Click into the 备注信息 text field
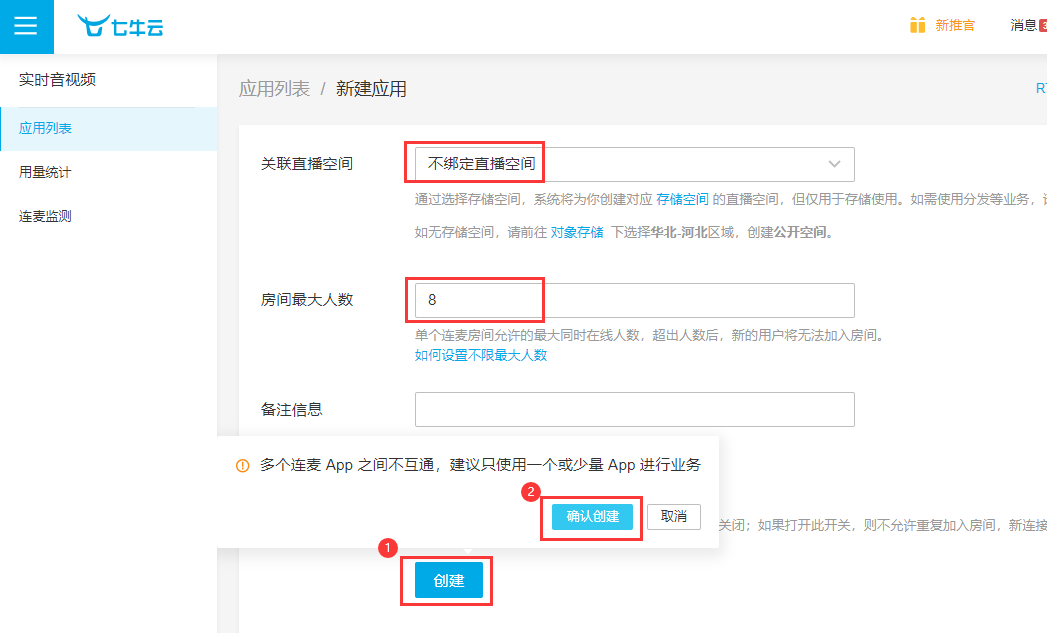 (634, 409)
